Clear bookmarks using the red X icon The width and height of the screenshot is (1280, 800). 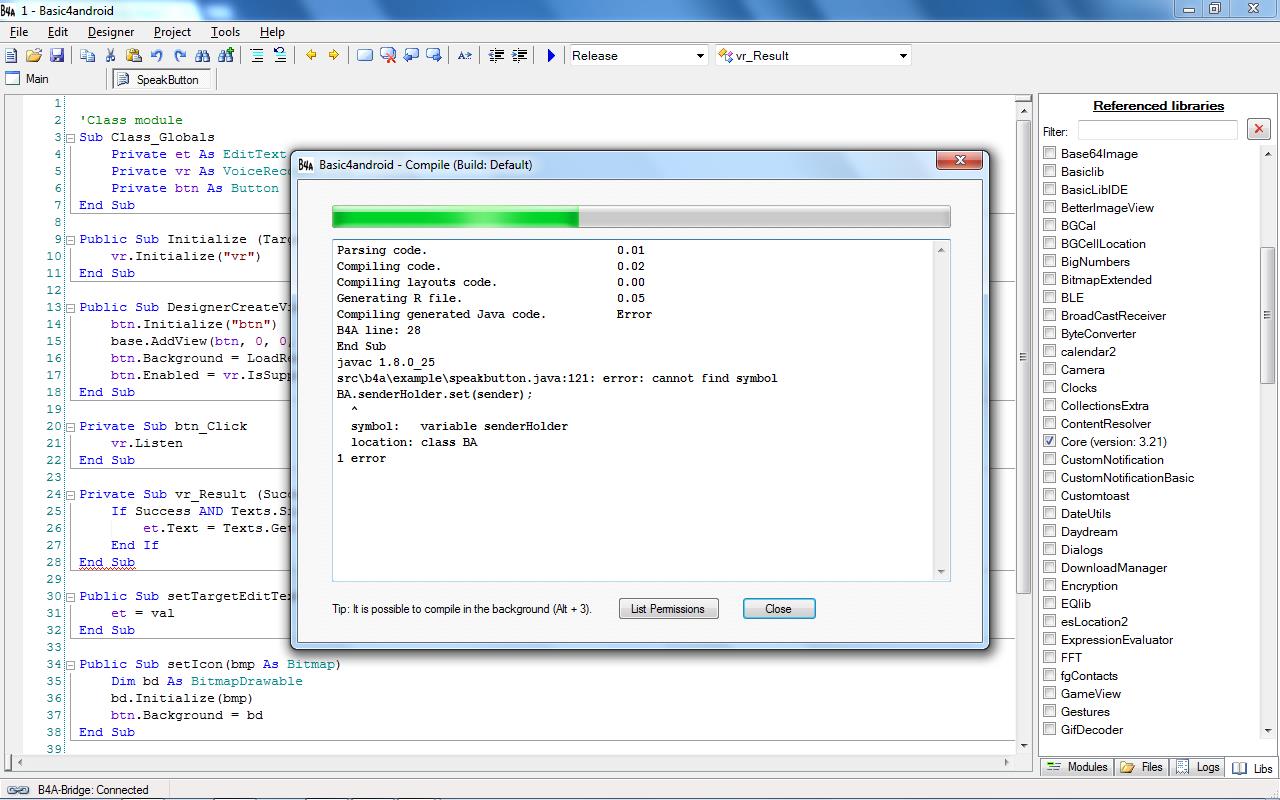tap(388, 56)
